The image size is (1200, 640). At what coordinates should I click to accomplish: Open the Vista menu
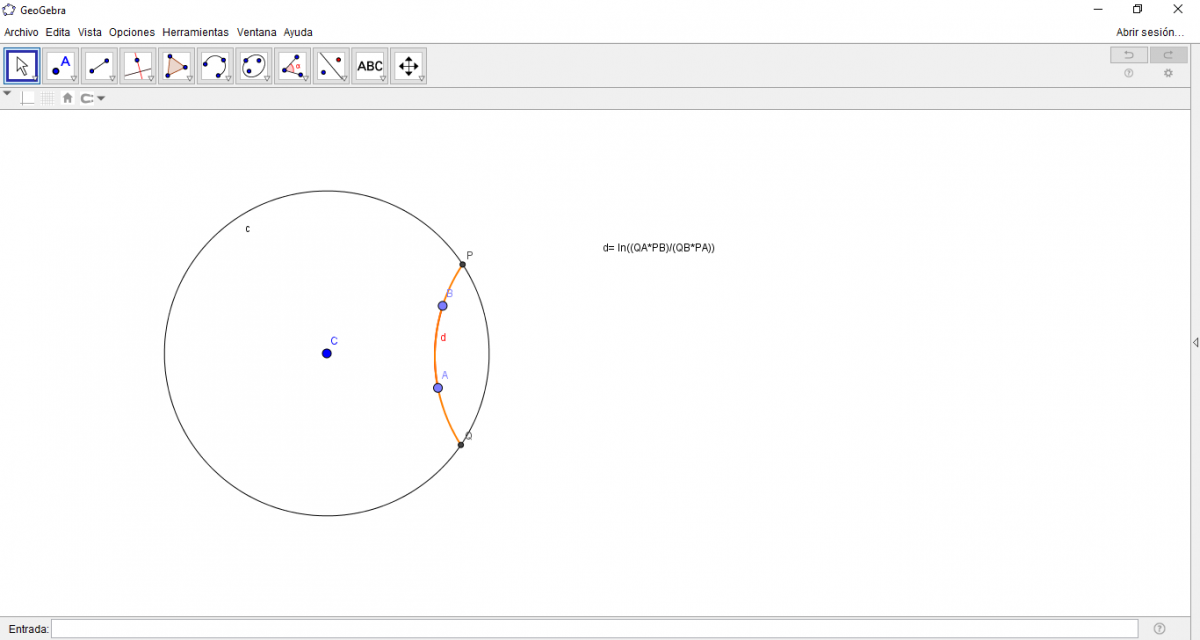(90, 32)
